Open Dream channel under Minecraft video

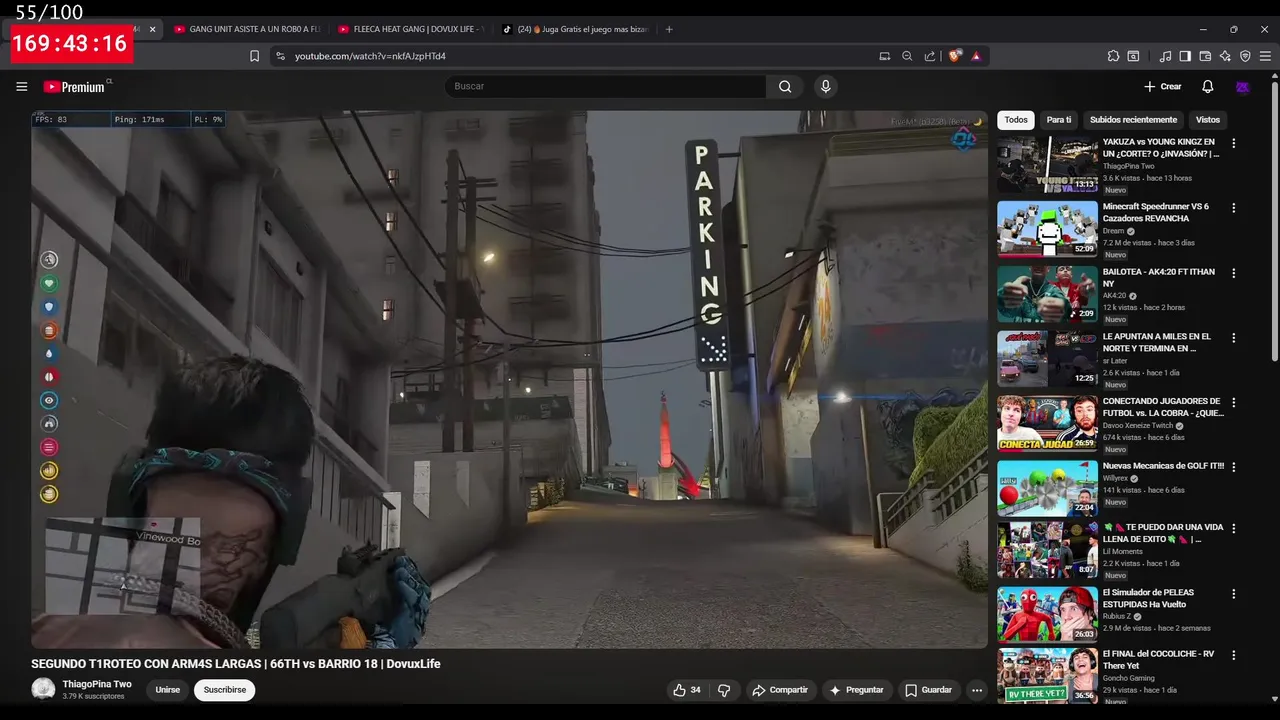pyautogui.click(x=1113, y=231)
